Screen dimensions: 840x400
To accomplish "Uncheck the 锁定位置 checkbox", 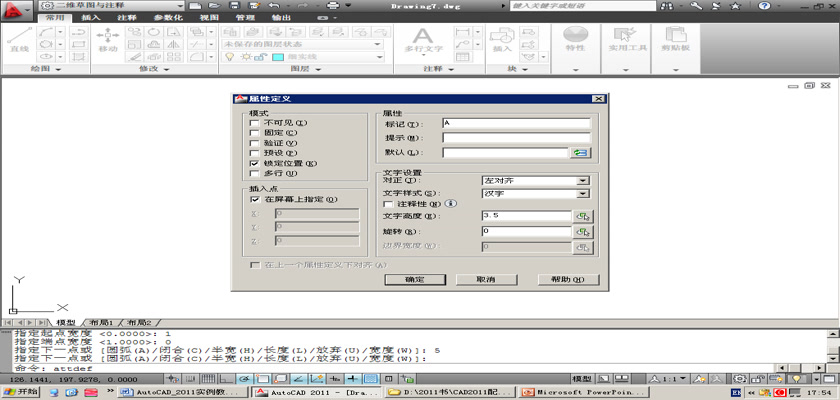I will point(254,163).
